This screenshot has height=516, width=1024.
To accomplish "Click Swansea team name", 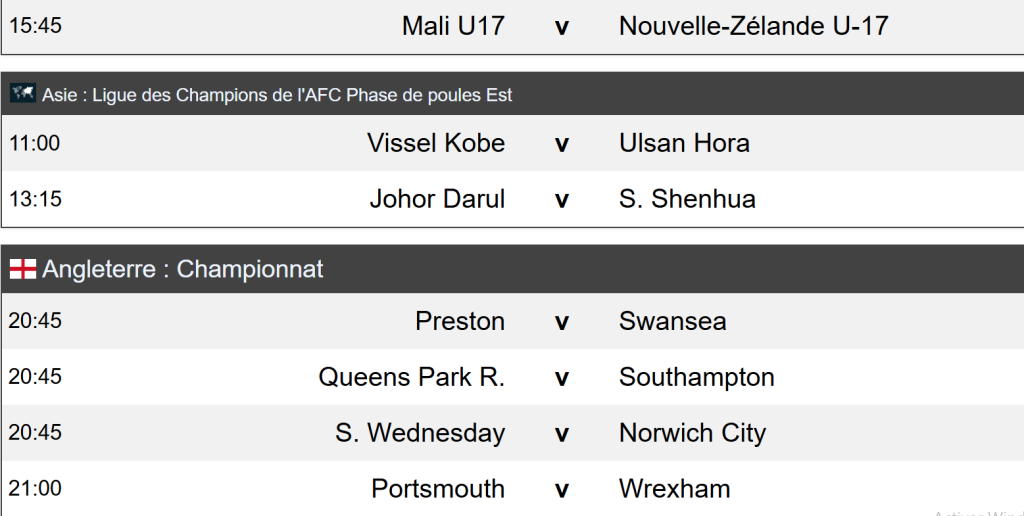I will (x=672, y=321).
